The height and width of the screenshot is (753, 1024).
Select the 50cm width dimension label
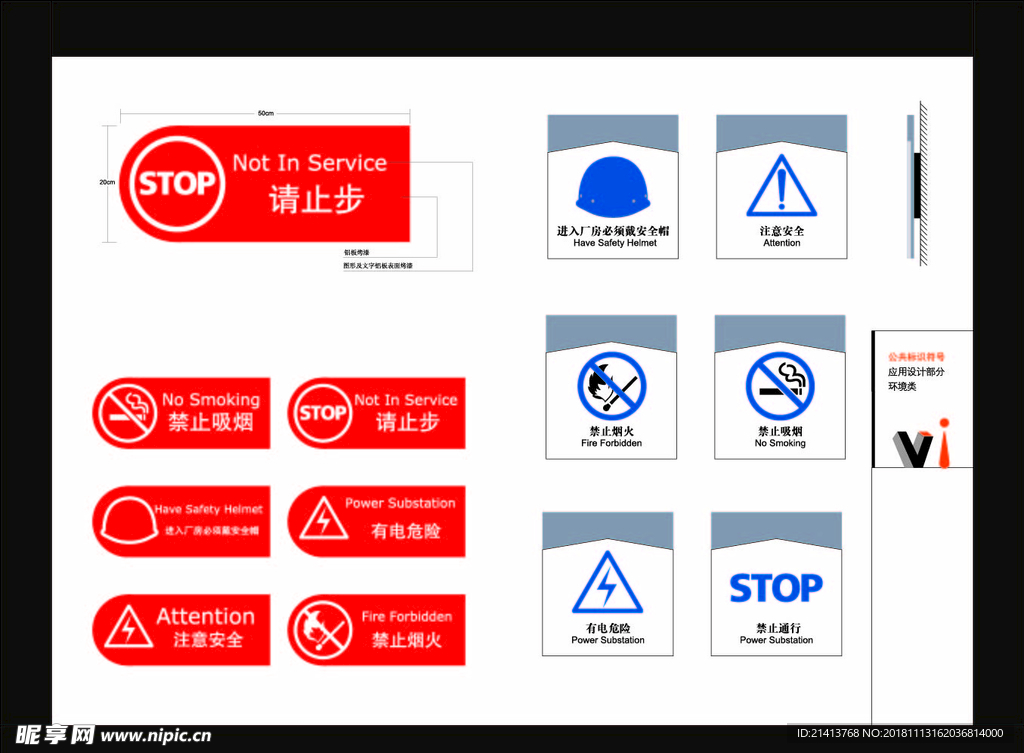pyautogui.click(x=265, y=113)
